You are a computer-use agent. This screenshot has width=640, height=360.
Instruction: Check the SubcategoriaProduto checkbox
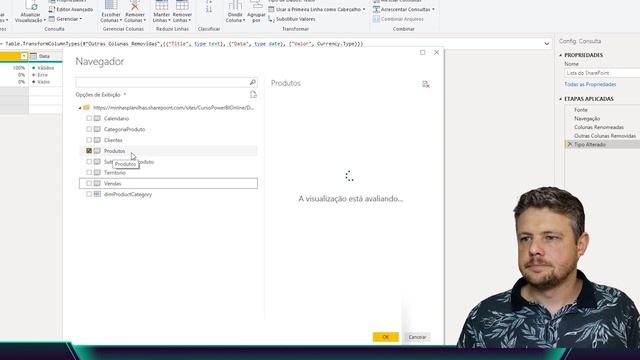tap(89, 162)
